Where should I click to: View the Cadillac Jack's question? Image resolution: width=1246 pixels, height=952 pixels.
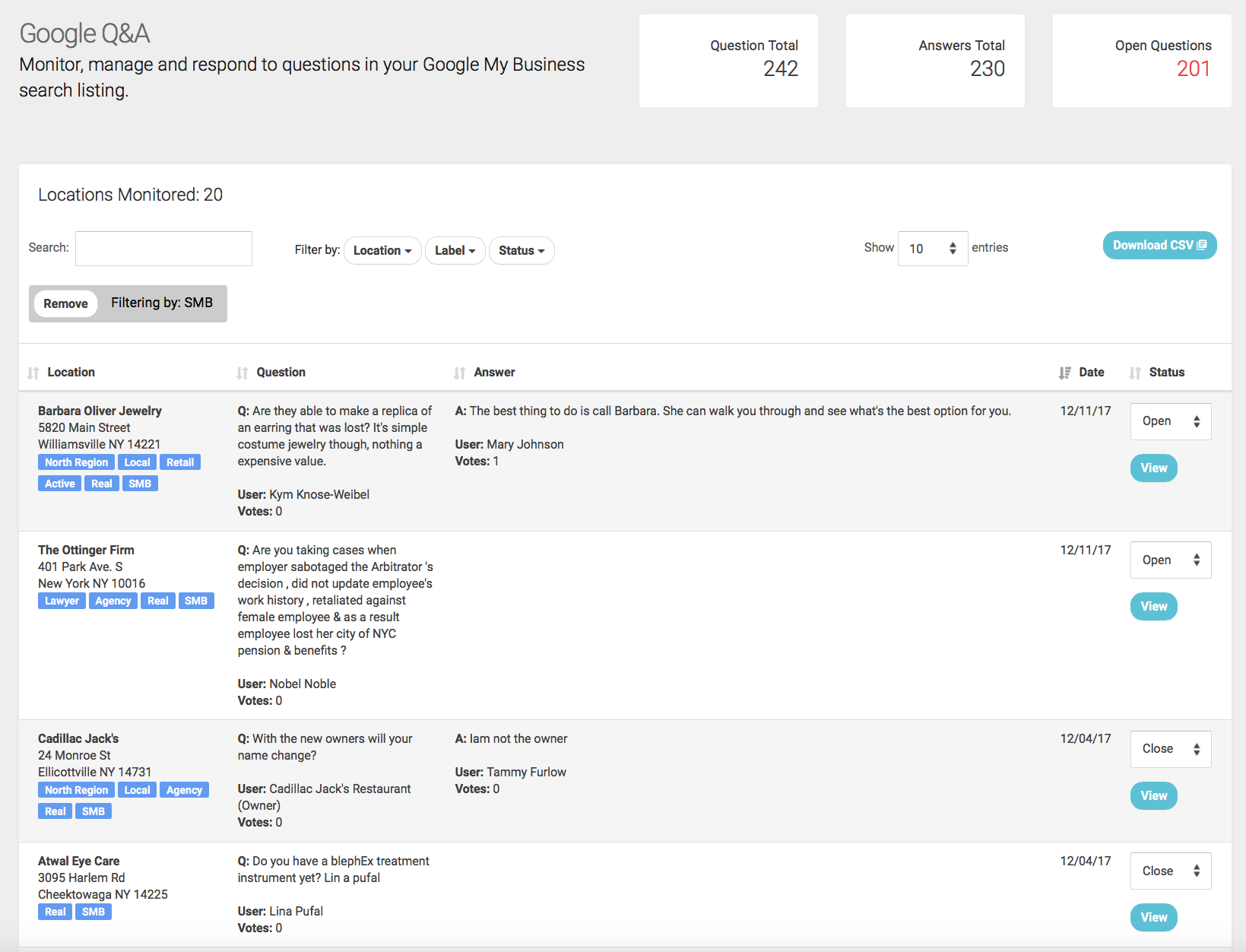[x=1153, y=795]
